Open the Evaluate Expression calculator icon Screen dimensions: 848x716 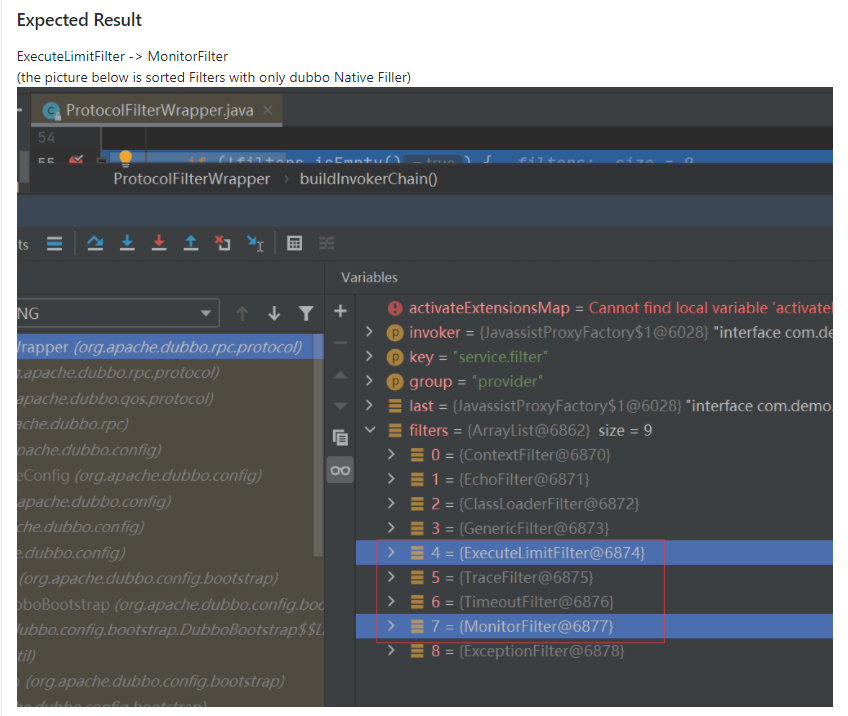click(294, 243)
